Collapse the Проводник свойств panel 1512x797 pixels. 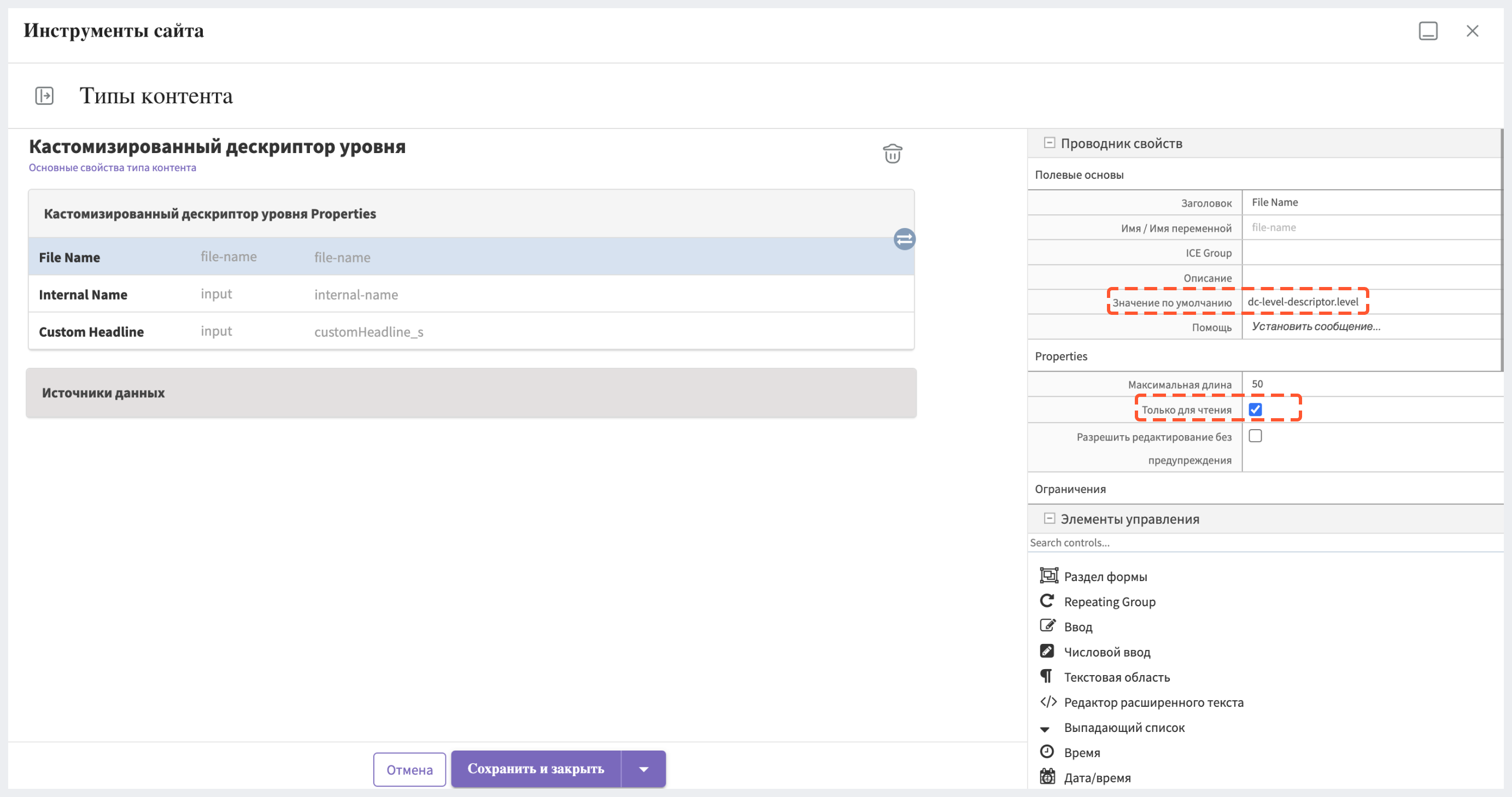(1049, 143)
